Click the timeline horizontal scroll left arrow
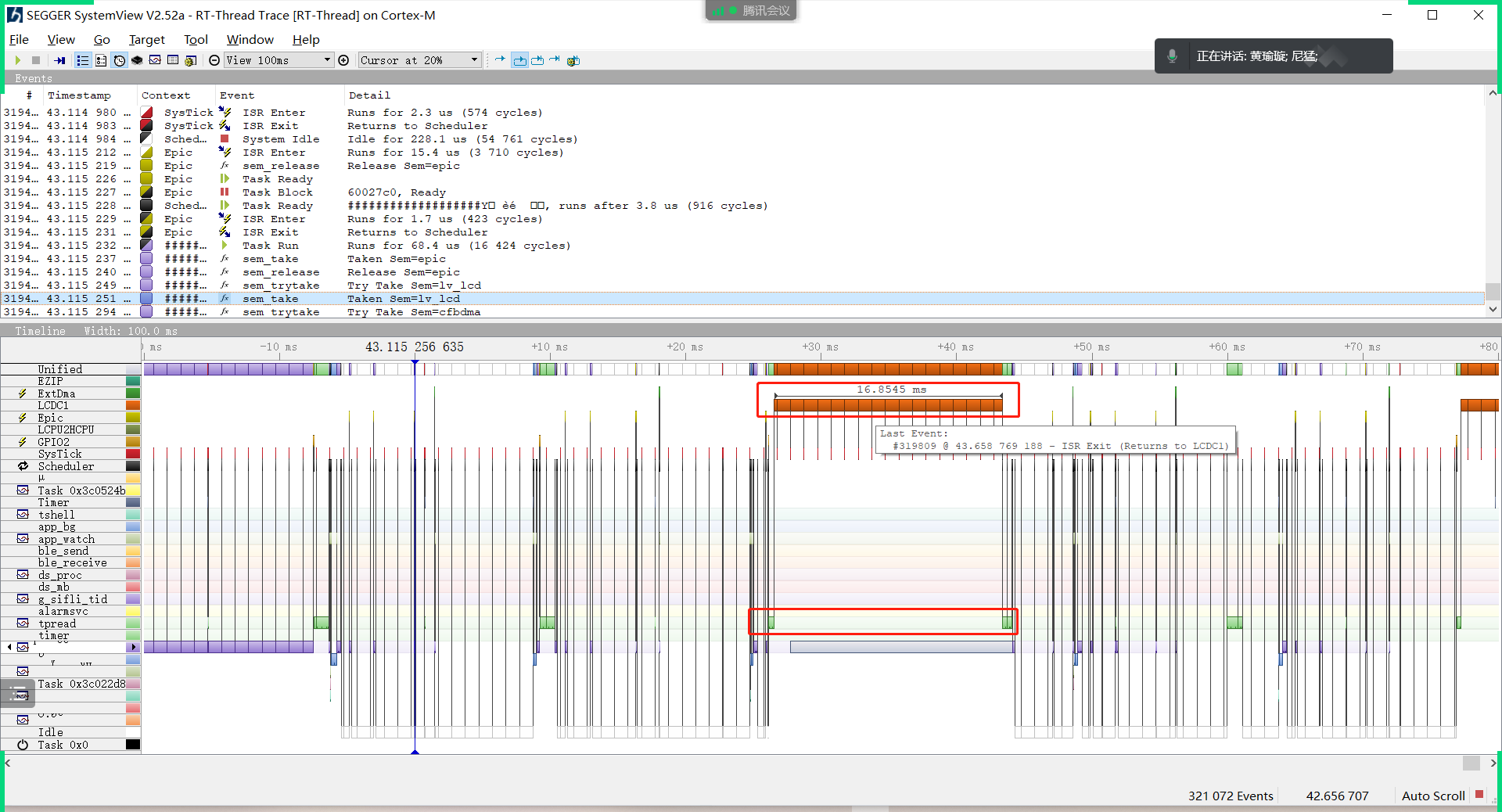The height and width of the screenshot is (812, 1502). tap(8, 763)
